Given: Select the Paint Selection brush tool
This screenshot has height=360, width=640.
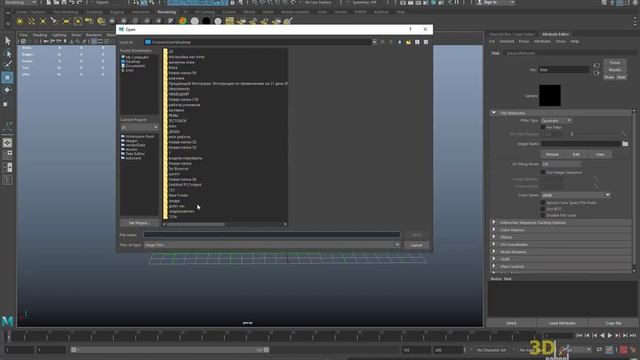Looking at the screenshot, I should point(8,65).
